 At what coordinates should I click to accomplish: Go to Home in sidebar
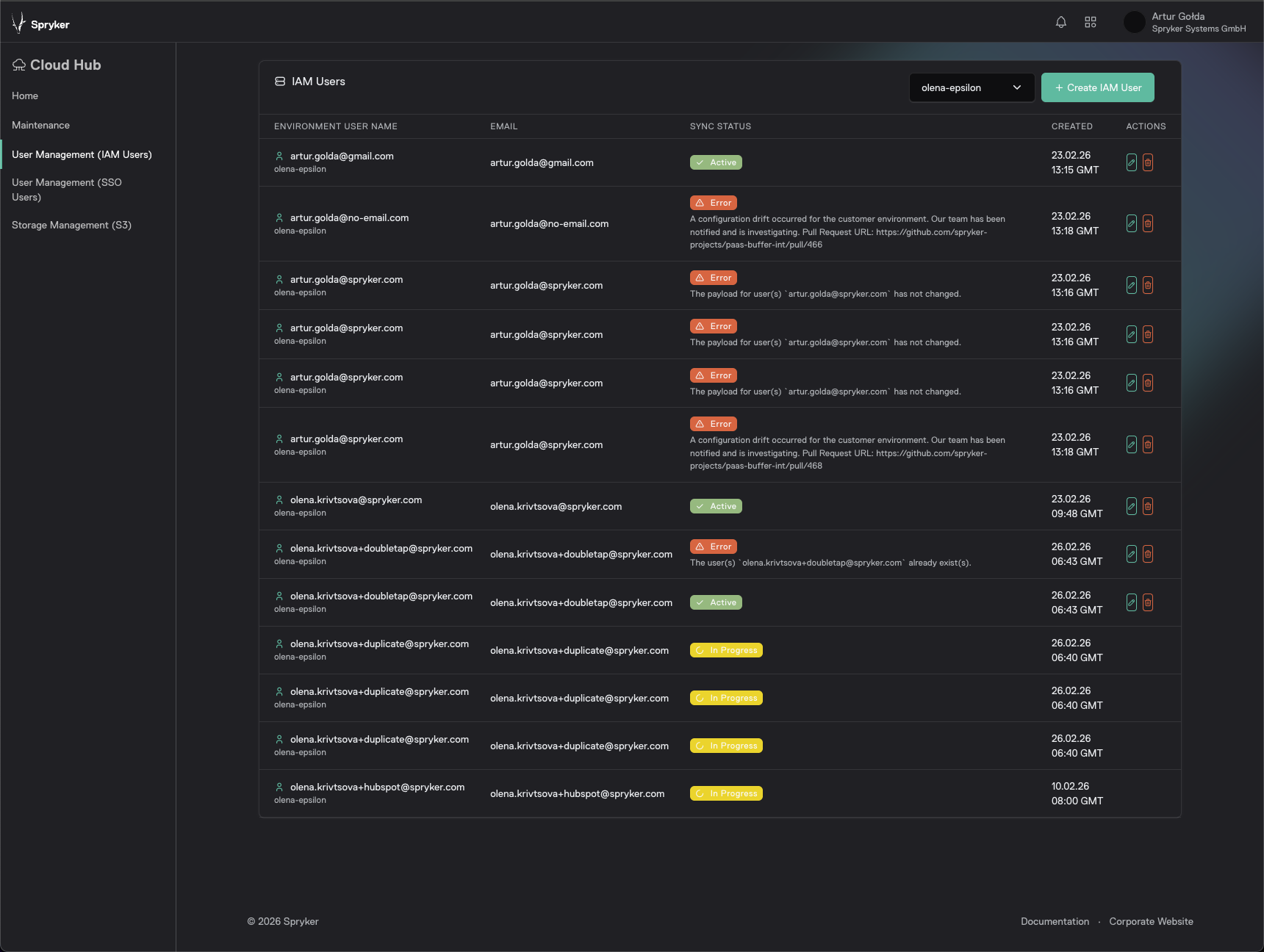pos(25,95)
